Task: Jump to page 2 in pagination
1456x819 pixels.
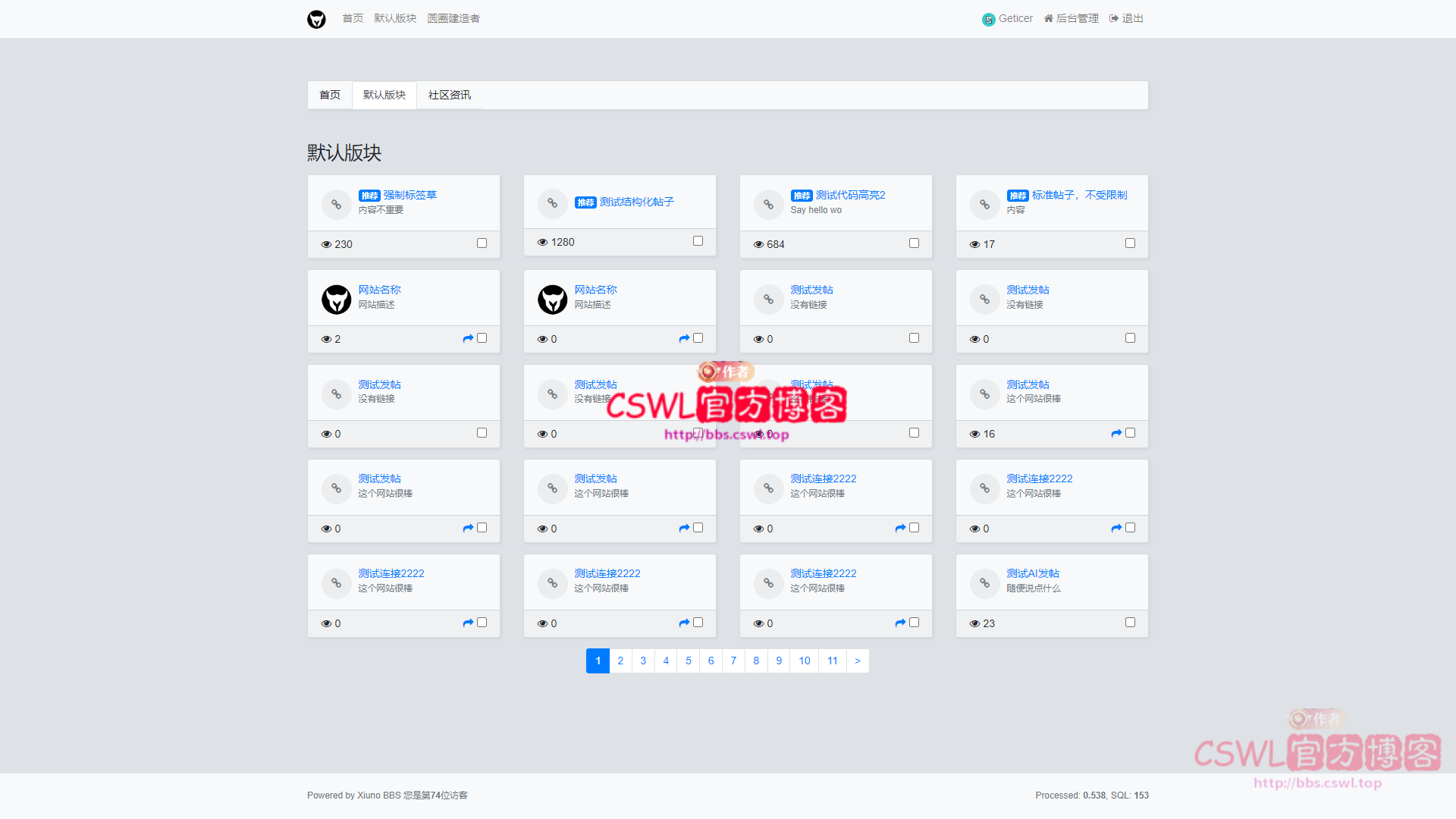Action: click(620, 661)
